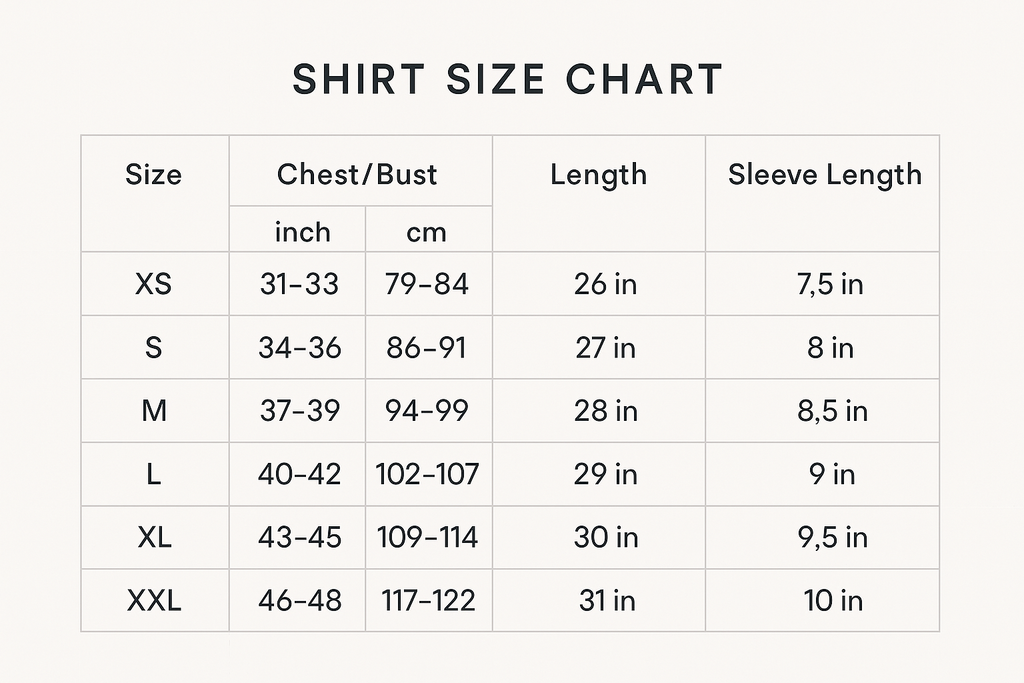Click the 43-45 inch chest cell
The image size is (1024, 683).
point(299,537)
